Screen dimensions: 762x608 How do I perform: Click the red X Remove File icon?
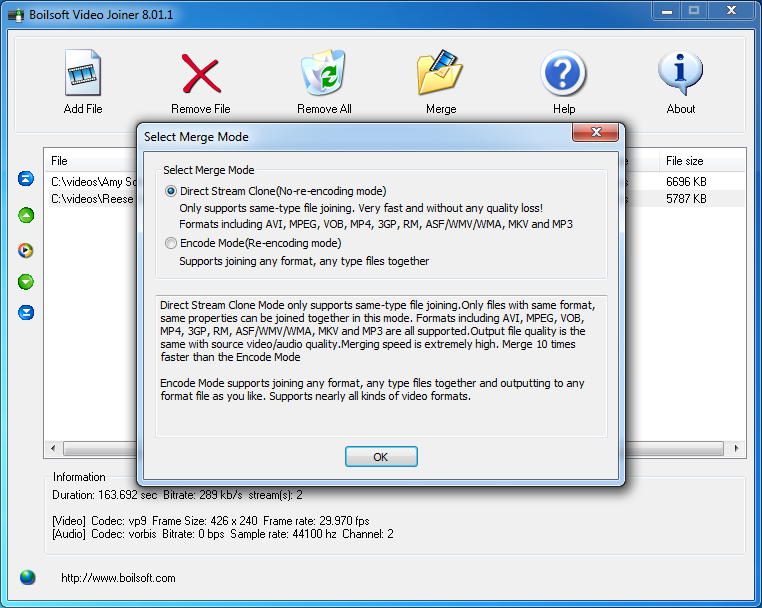point(201,73)
